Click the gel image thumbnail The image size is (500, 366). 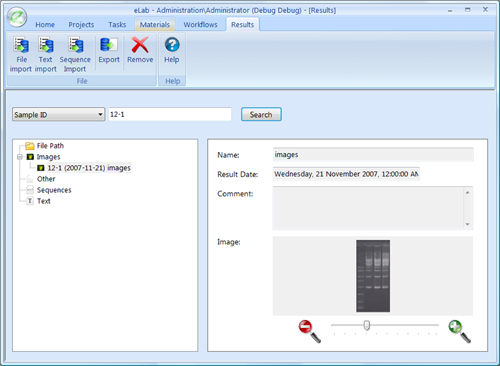point(373,276)
